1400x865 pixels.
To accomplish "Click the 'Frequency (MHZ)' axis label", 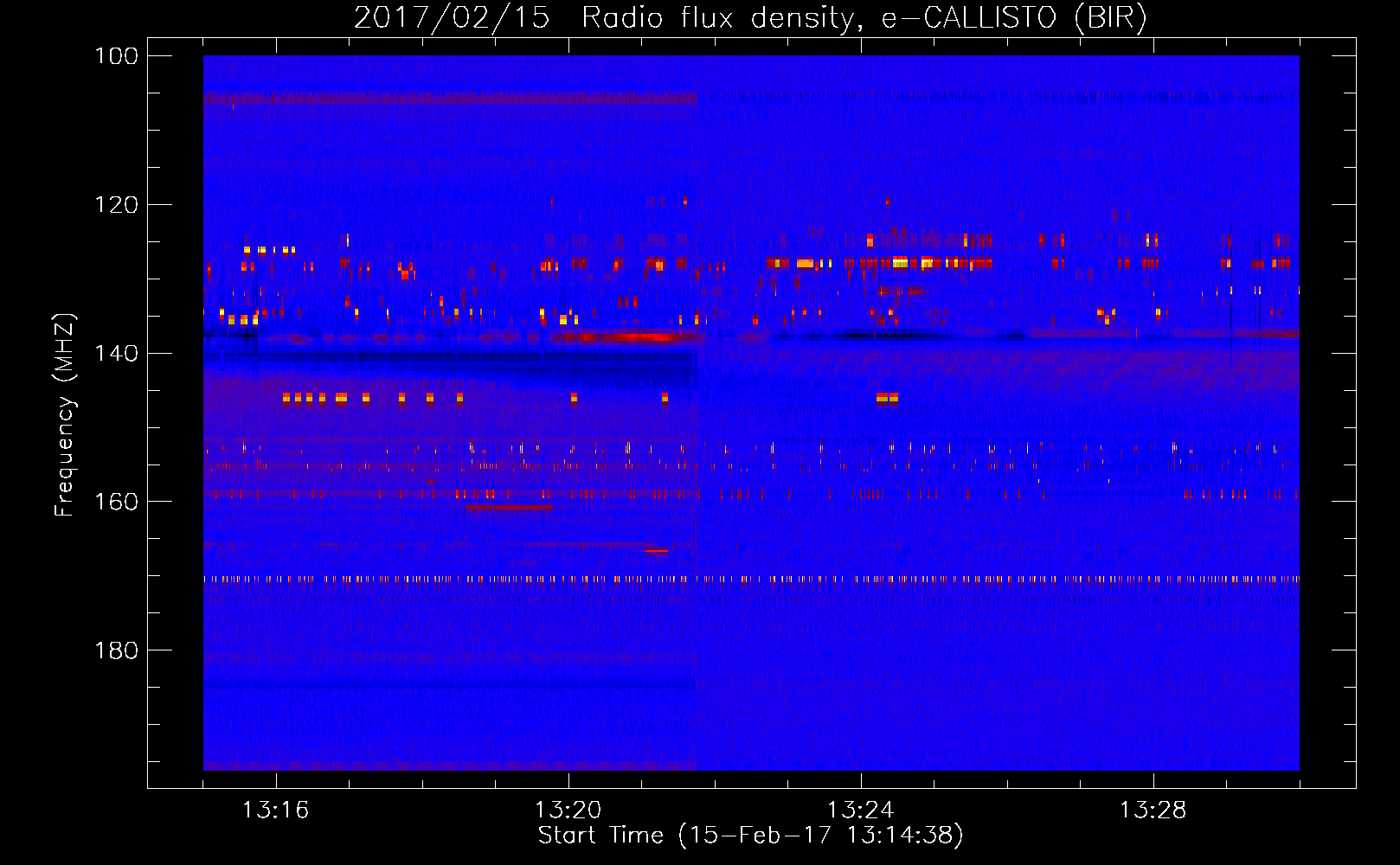I will click(65, 414).
